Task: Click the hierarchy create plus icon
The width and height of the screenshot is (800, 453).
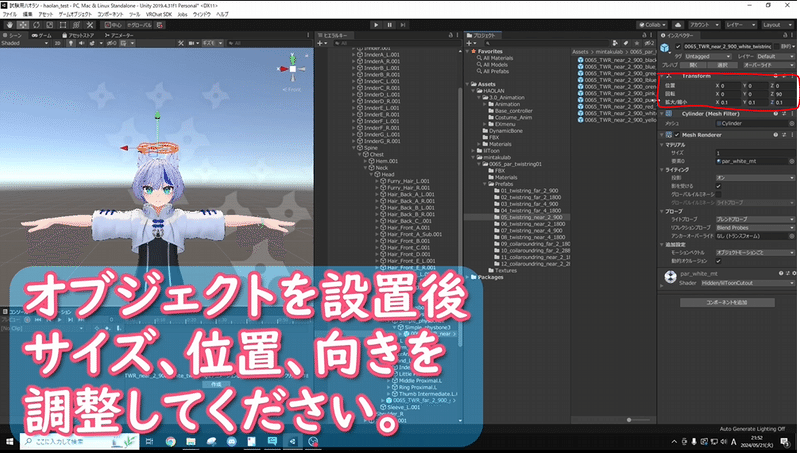Action: [321, 43]
